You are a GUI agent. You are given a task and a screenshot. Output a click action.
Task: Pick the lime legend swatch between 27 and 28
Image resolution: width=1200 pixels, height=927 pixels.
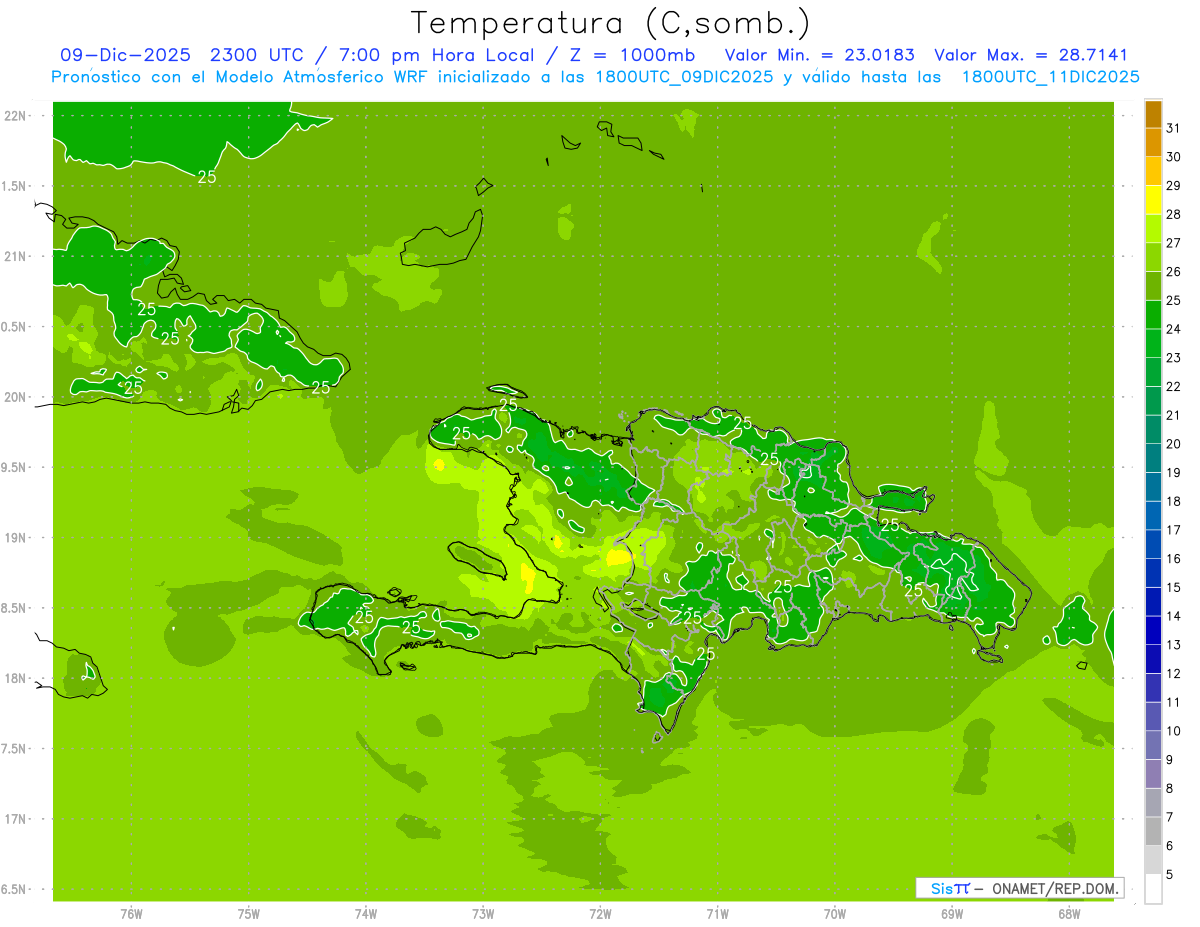pyautogui.click(x=1153, y=229)
